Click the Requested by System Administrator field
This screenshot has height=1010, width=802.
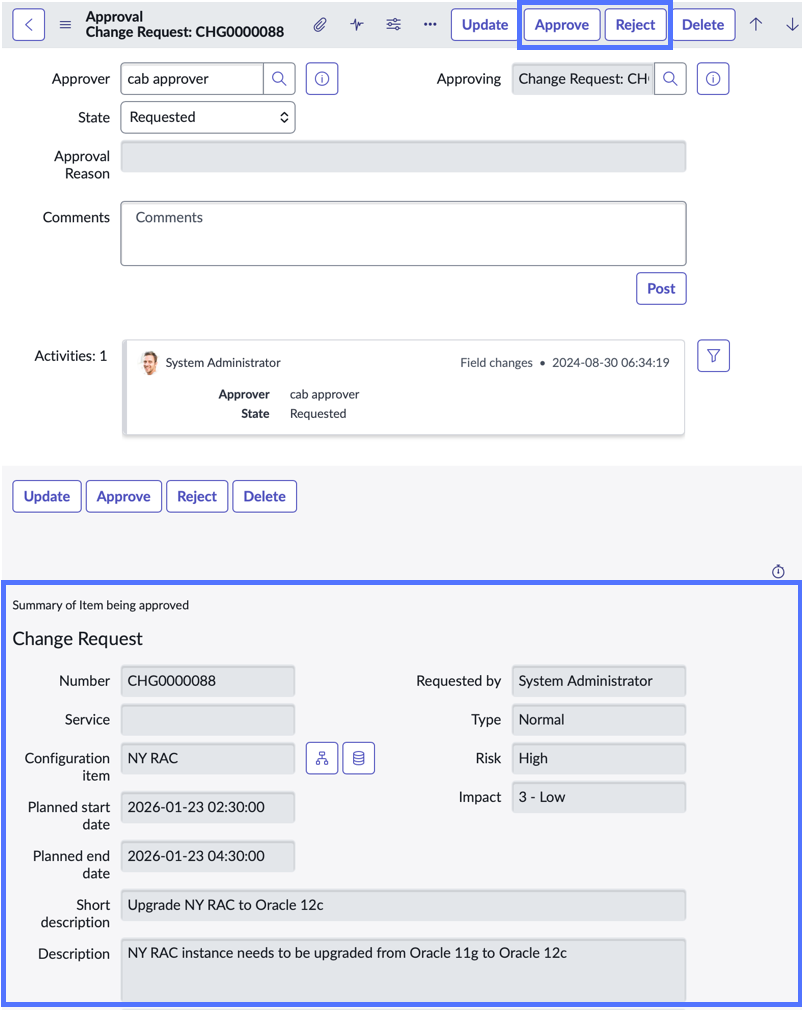[x=599, y=681]
